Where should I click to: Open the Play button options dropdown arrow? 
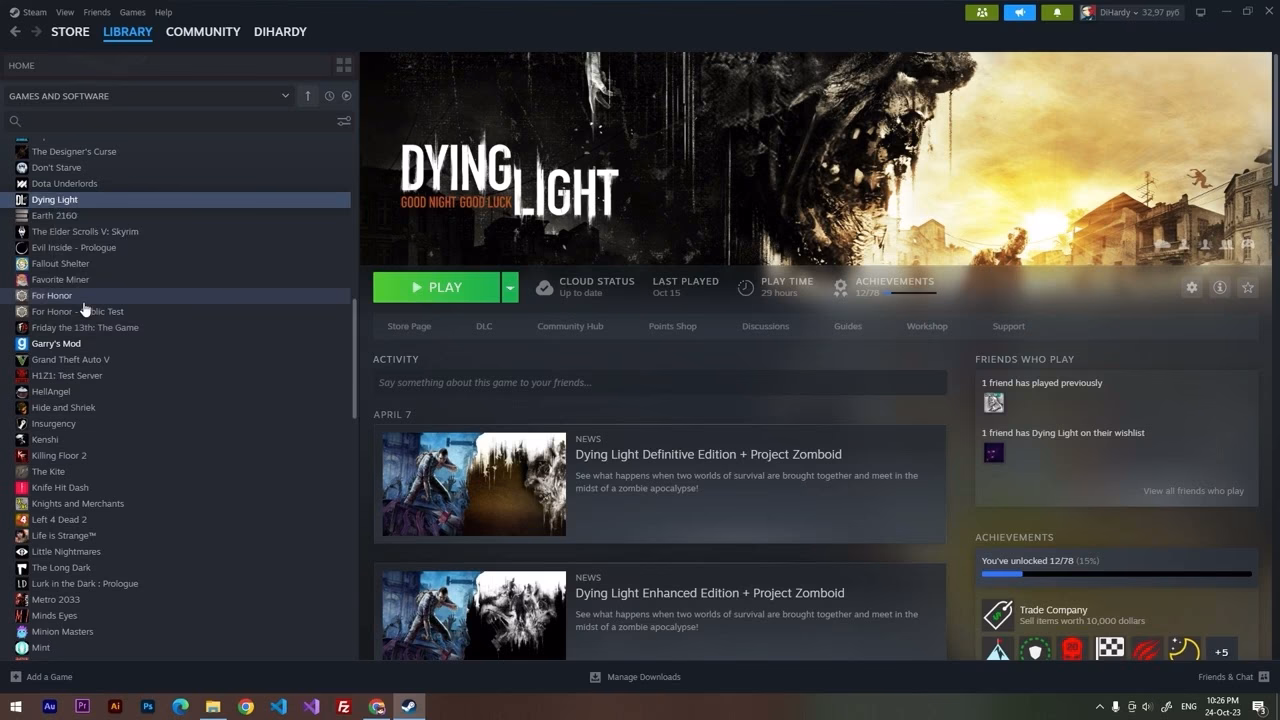(510, 287)
